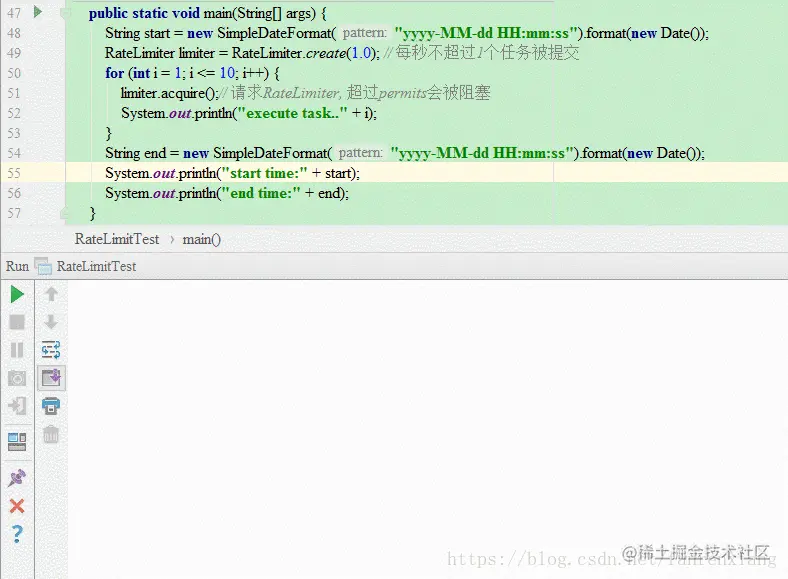Pause the program output
Viewport: 788px width, 579px height.
(x=17, y=350)
